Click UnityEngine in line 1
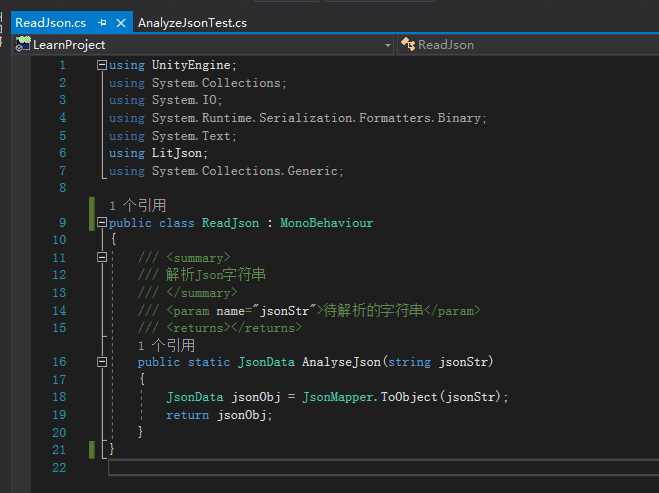659x493 pixels. click(191, 65)
